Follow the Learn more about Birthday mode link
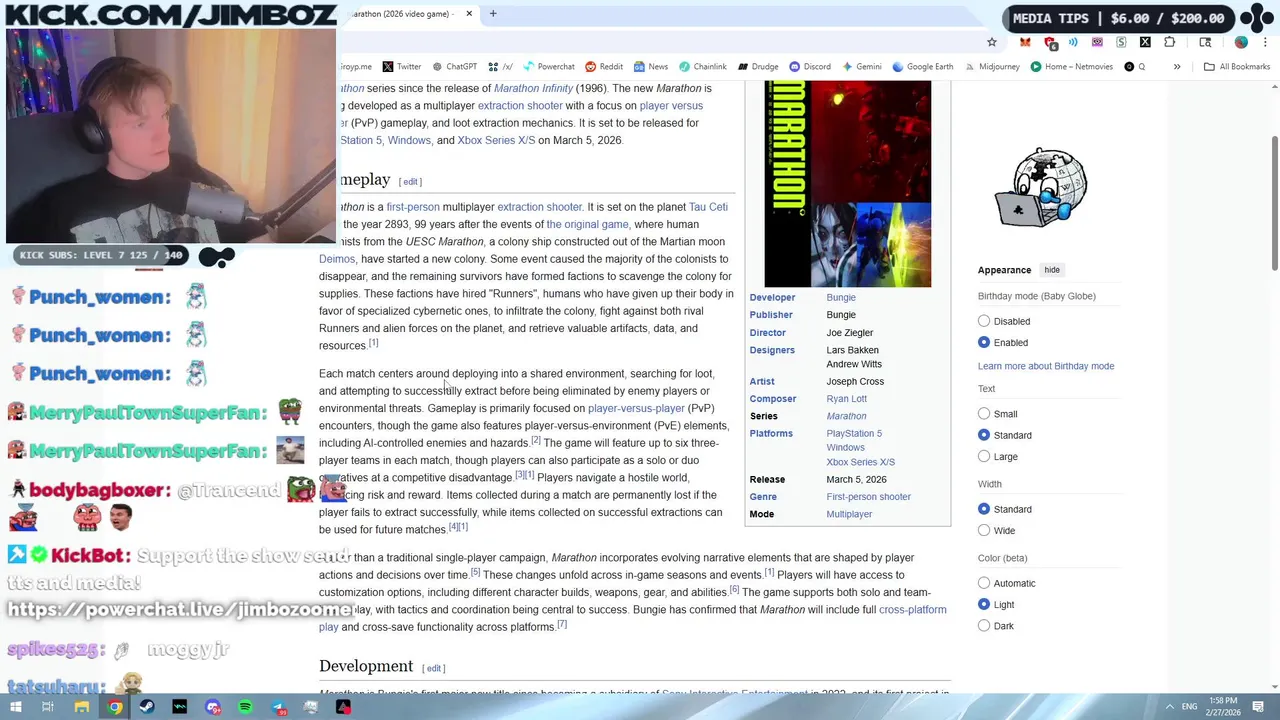The width and height of the screenshot is (1280, 720). point(1046,366)
